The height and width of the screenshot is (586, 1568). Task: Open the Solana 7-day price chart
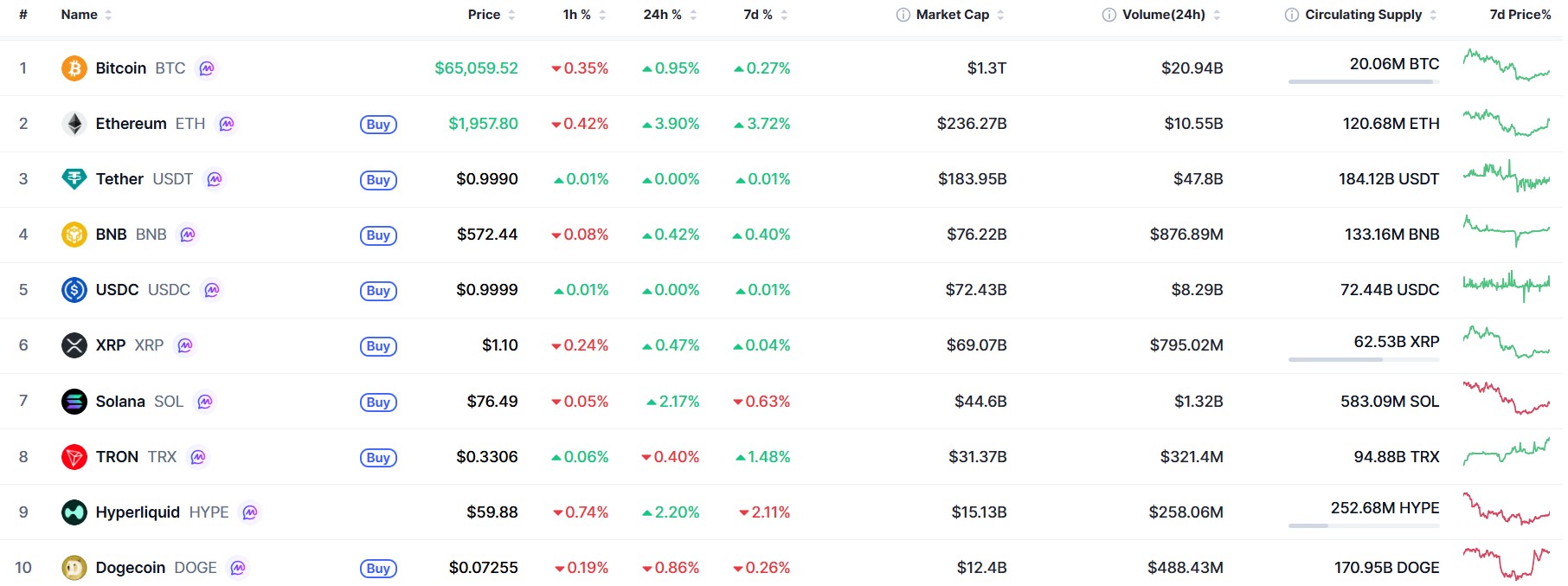(x=1507, y=398)
